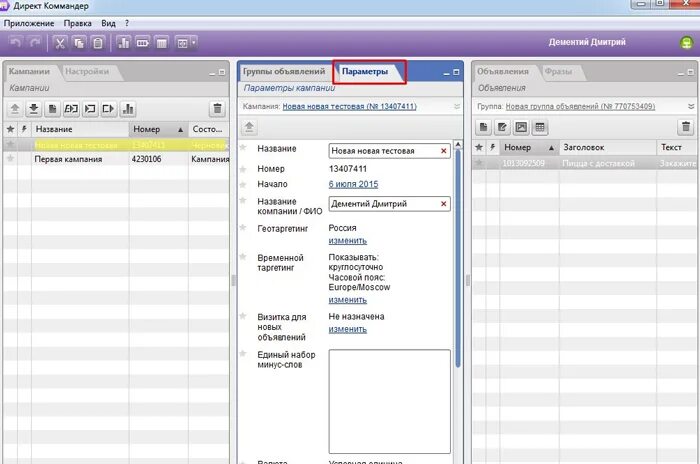Viewport: 700px width, 464px height.
Task: Toggle the star beside Геотаргетинг
Action: (243, 227)
